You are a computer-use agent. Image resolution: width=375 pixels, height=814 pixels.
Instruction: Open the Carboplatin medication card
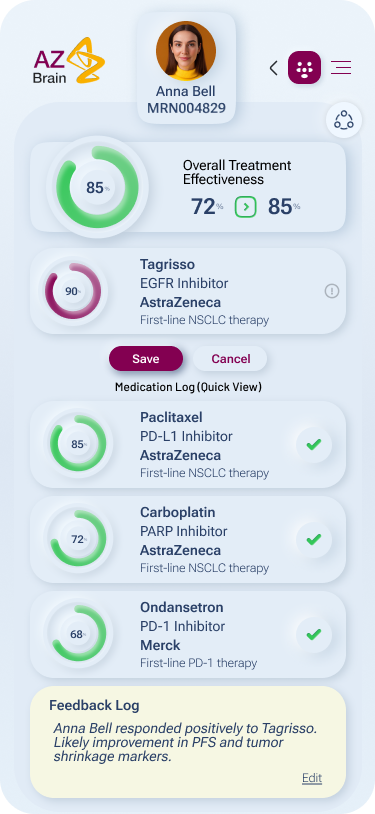[x=188, y=539]
